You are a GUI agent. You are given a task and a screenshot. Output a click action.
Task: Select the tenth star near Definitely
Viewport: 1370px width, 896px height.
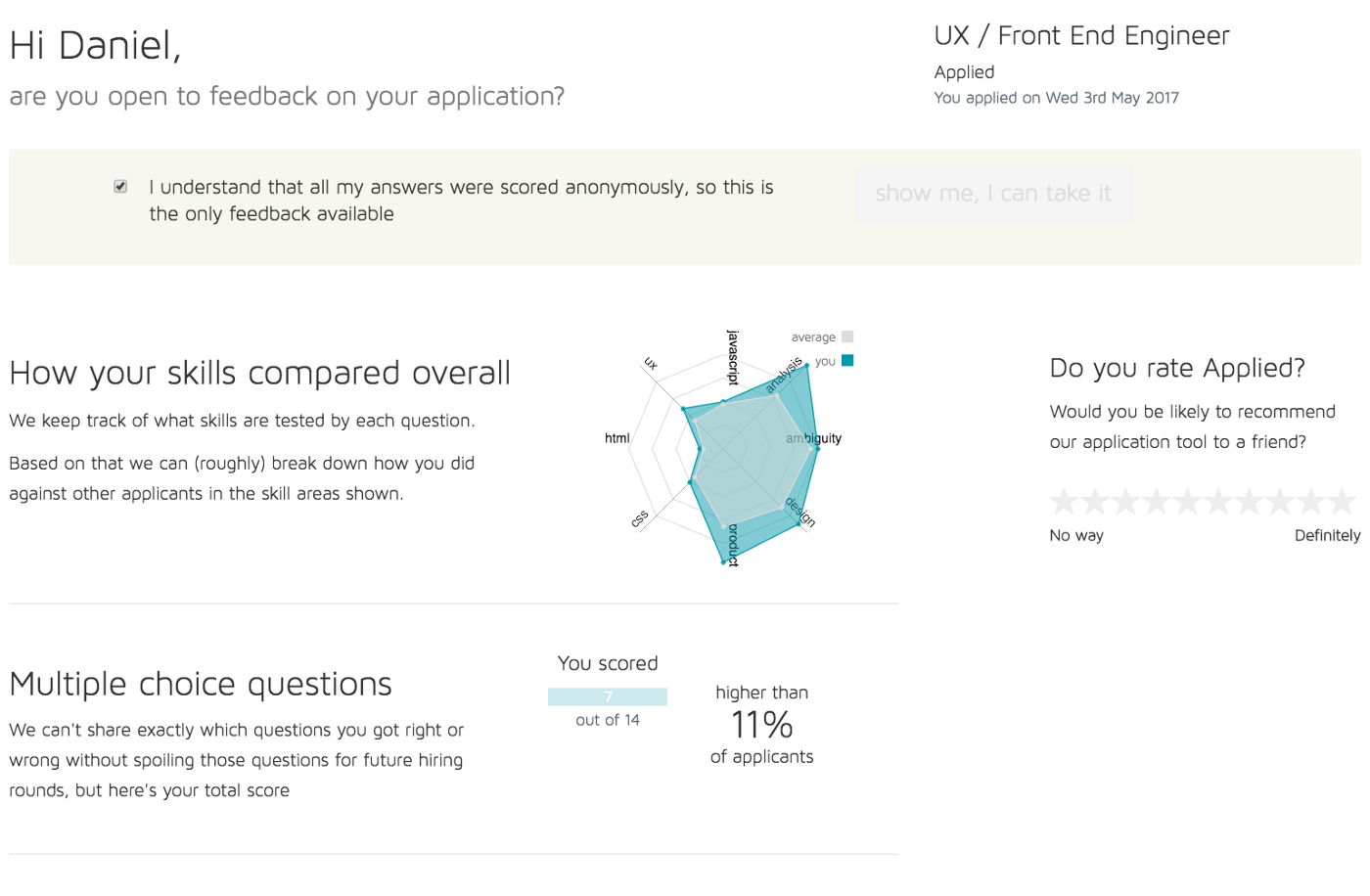click(x=1343, y=502)
